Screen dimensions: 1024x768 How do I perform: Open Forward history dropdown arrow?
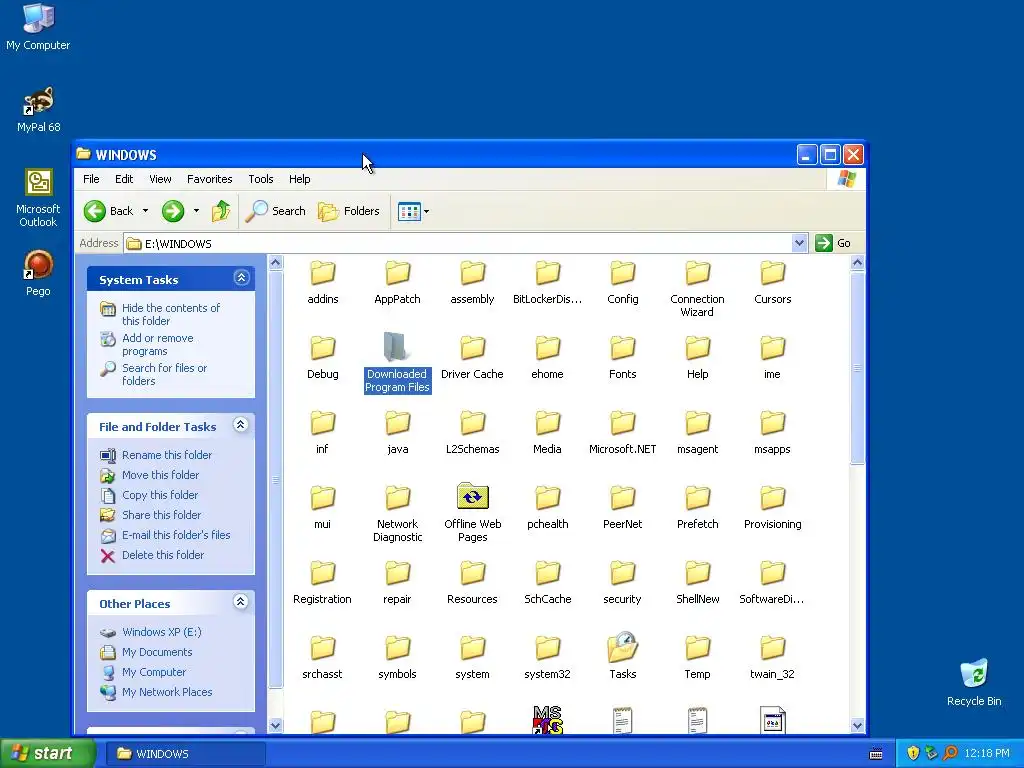pos(196,211)
